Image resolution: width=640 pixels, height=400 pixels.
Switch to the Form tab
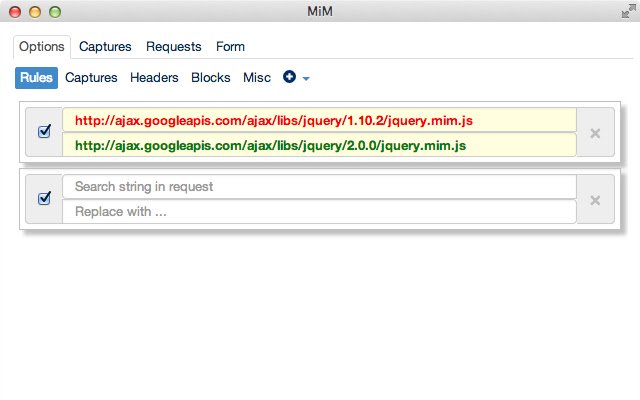coord(230,47)
